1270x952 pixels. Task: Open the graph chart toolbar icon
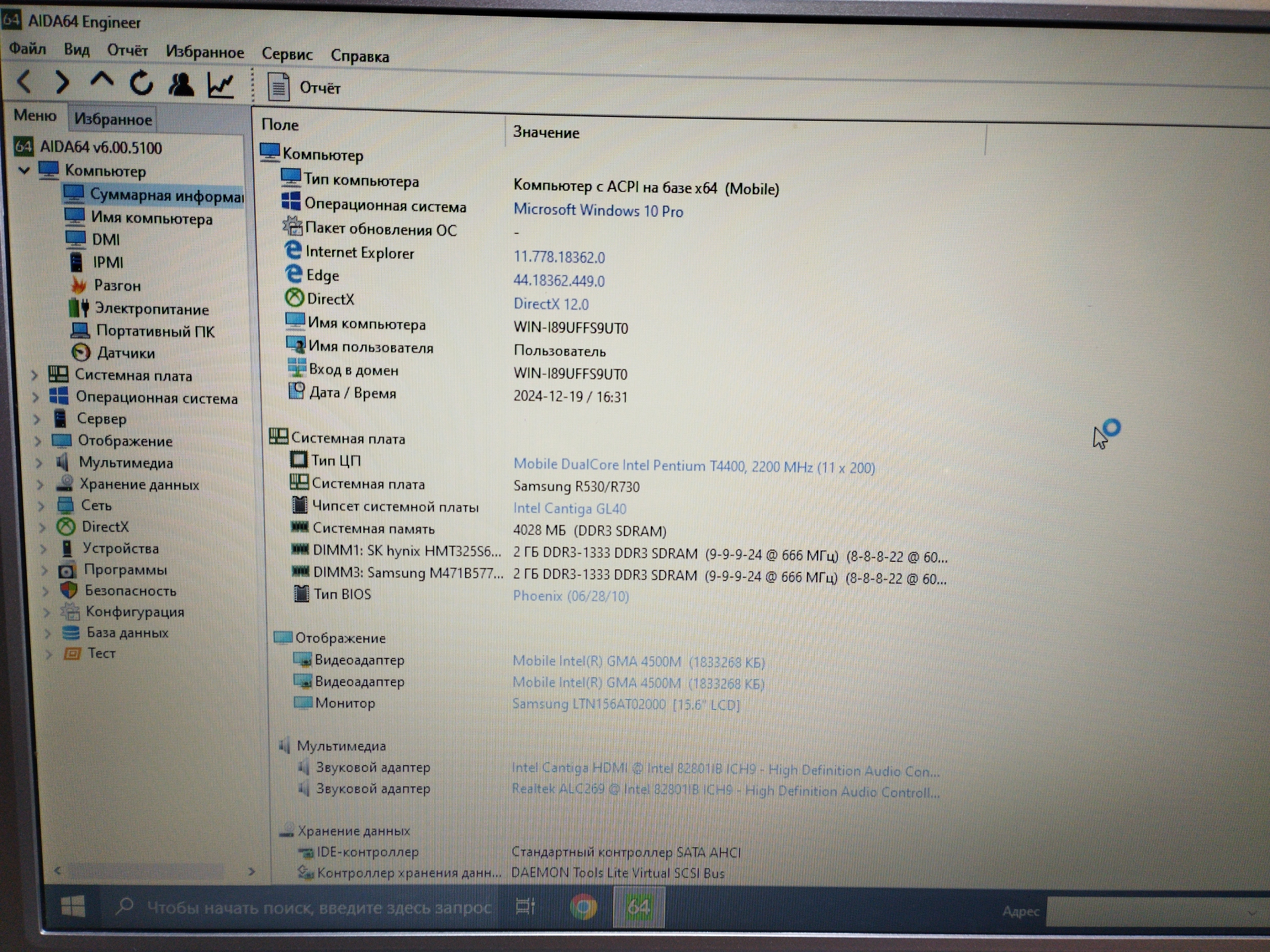click(x=220, y=85)
